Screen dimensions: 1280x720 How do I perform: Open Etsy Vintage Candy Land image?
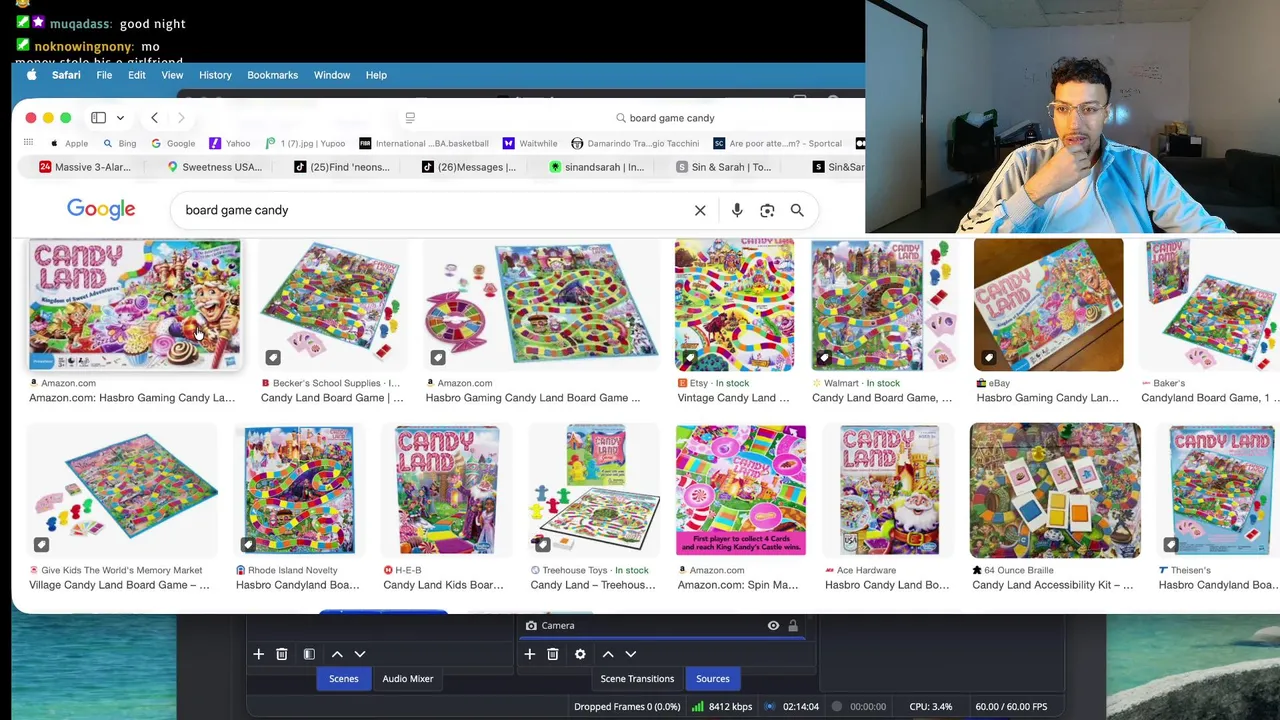click(x=734, y=304)
